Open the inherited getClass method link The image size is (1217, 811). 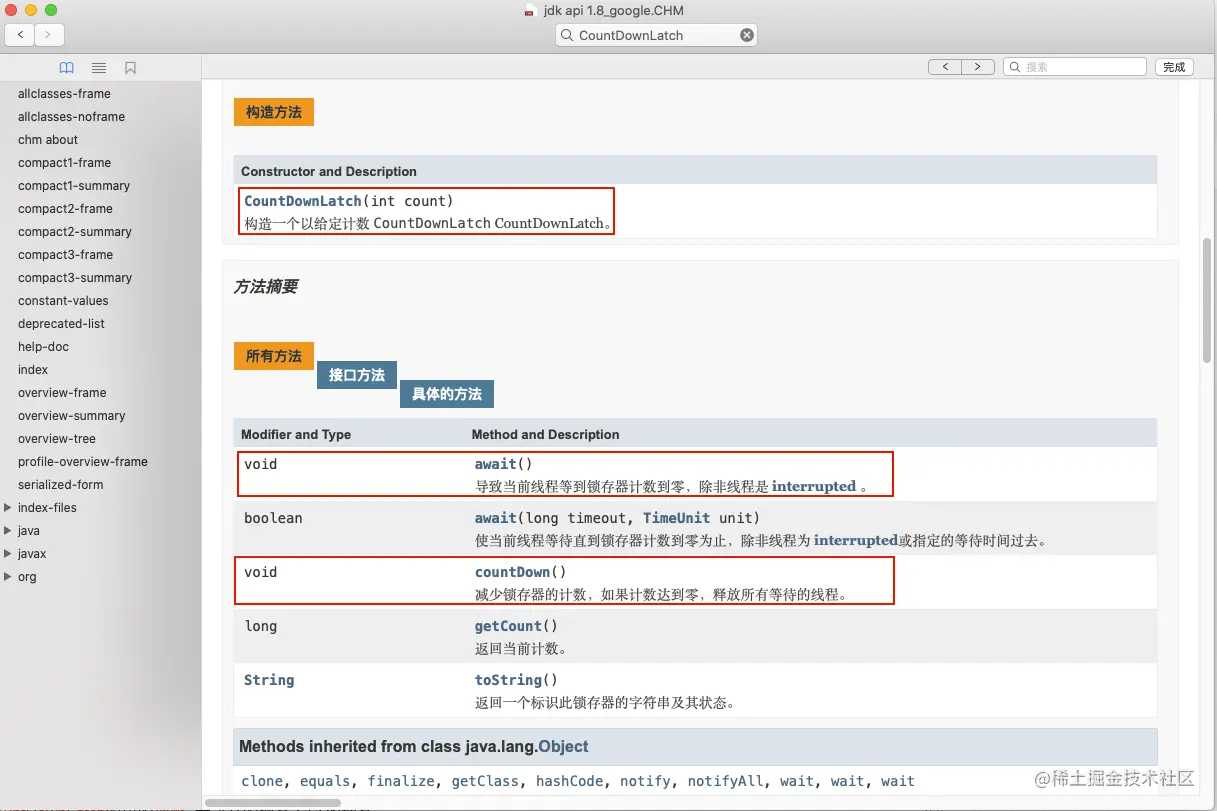click(x=485, y=781)
